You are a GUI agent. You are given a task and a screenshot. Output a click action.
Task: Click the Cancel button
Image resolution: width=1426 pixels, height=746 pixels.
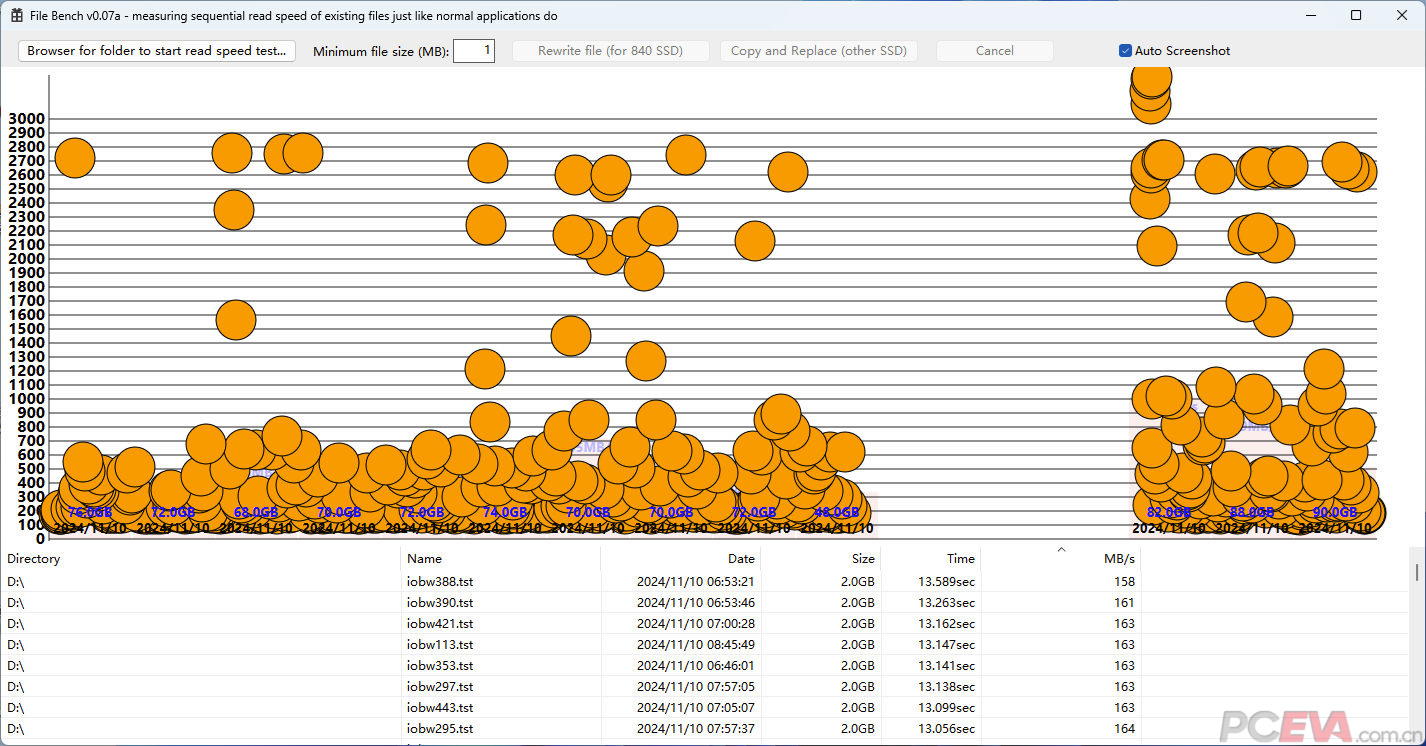tap(994, 51)
